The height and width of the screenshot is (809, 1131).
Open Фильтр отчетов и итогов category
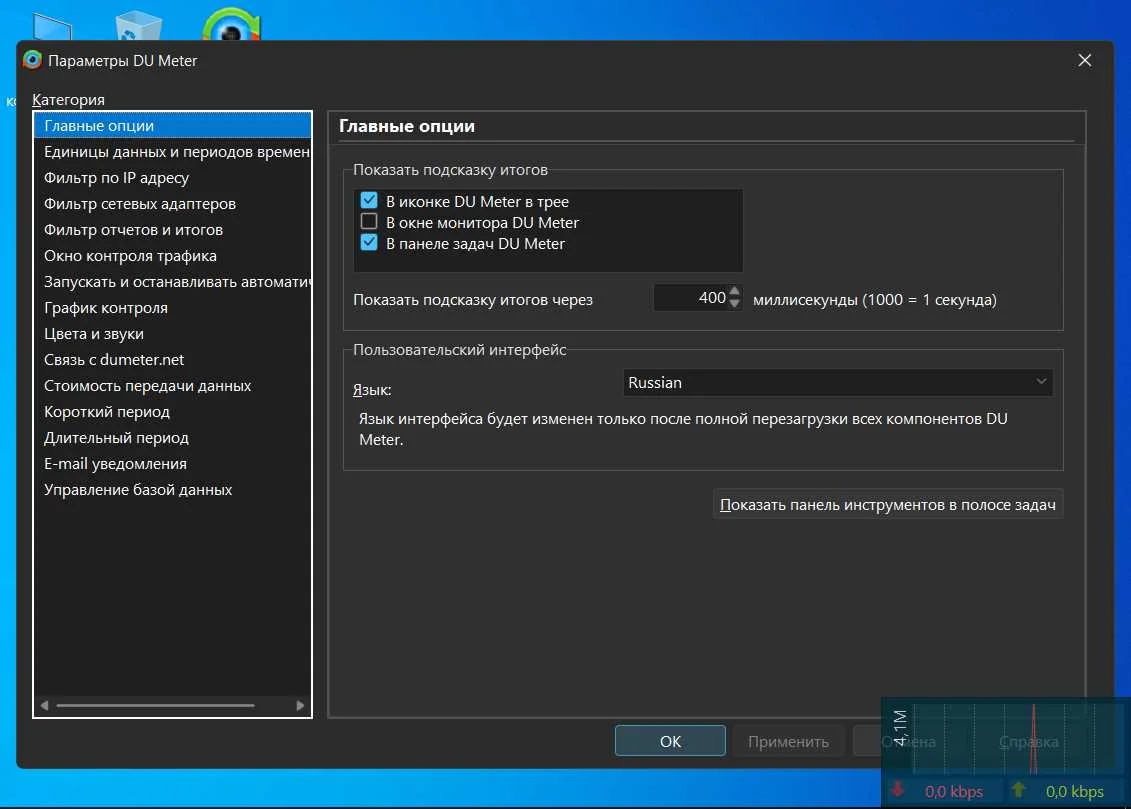click(172, 229)
